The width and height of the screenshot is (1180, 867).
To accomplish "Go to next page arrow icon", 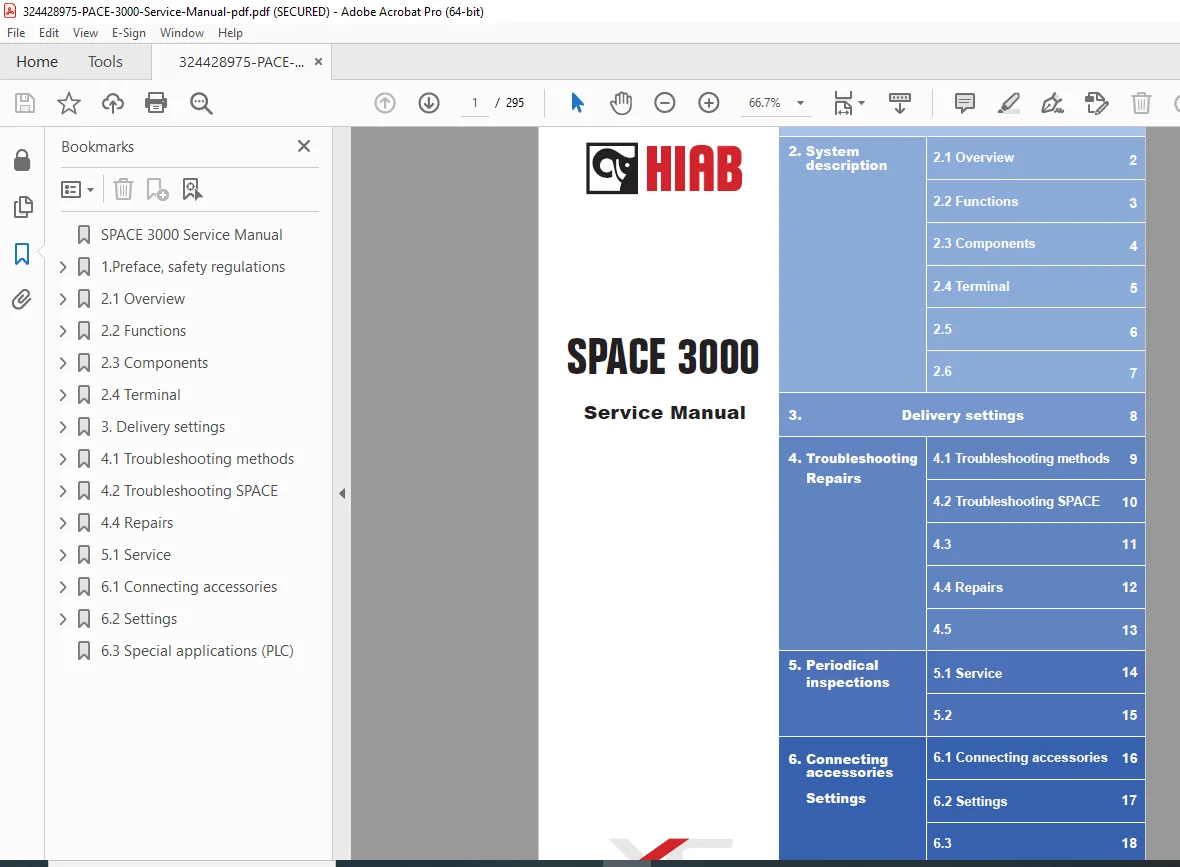I will 429,103.
